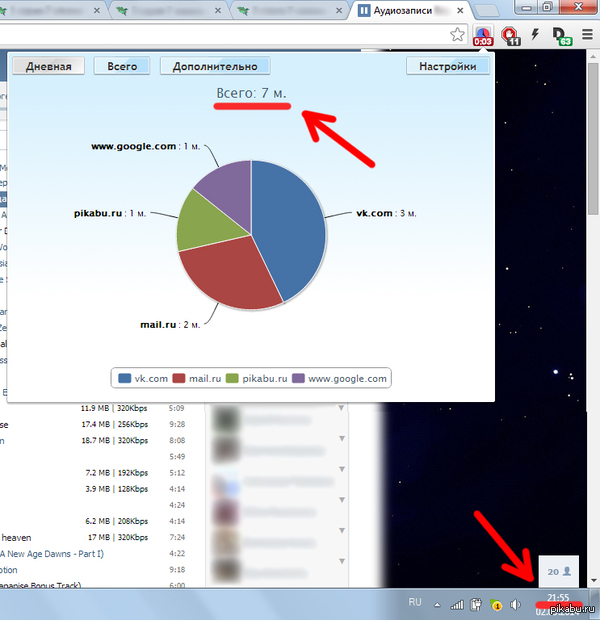Viewport: 600px width, 620px height.
Task: Open the D extension icon with badge 63
Action: [x=562, y=36]
